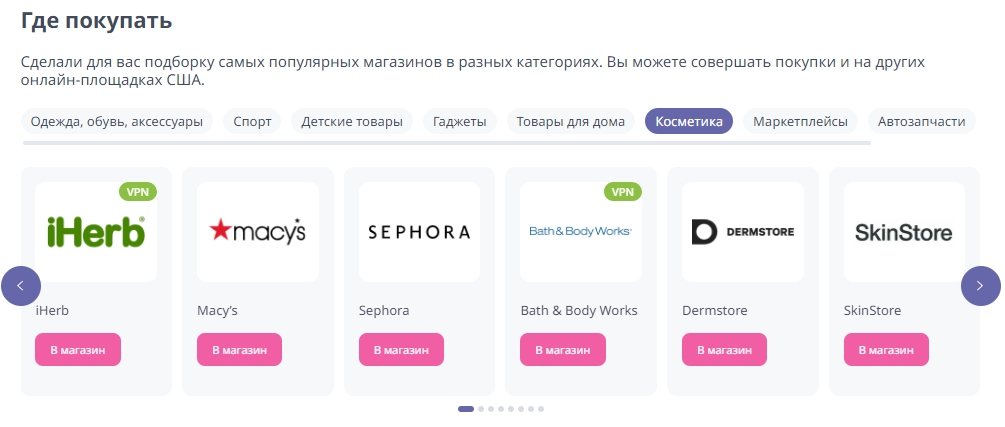1005x427 pixels.
Task: Click the Sephora logo image
Action: click(x=419, y=232)
